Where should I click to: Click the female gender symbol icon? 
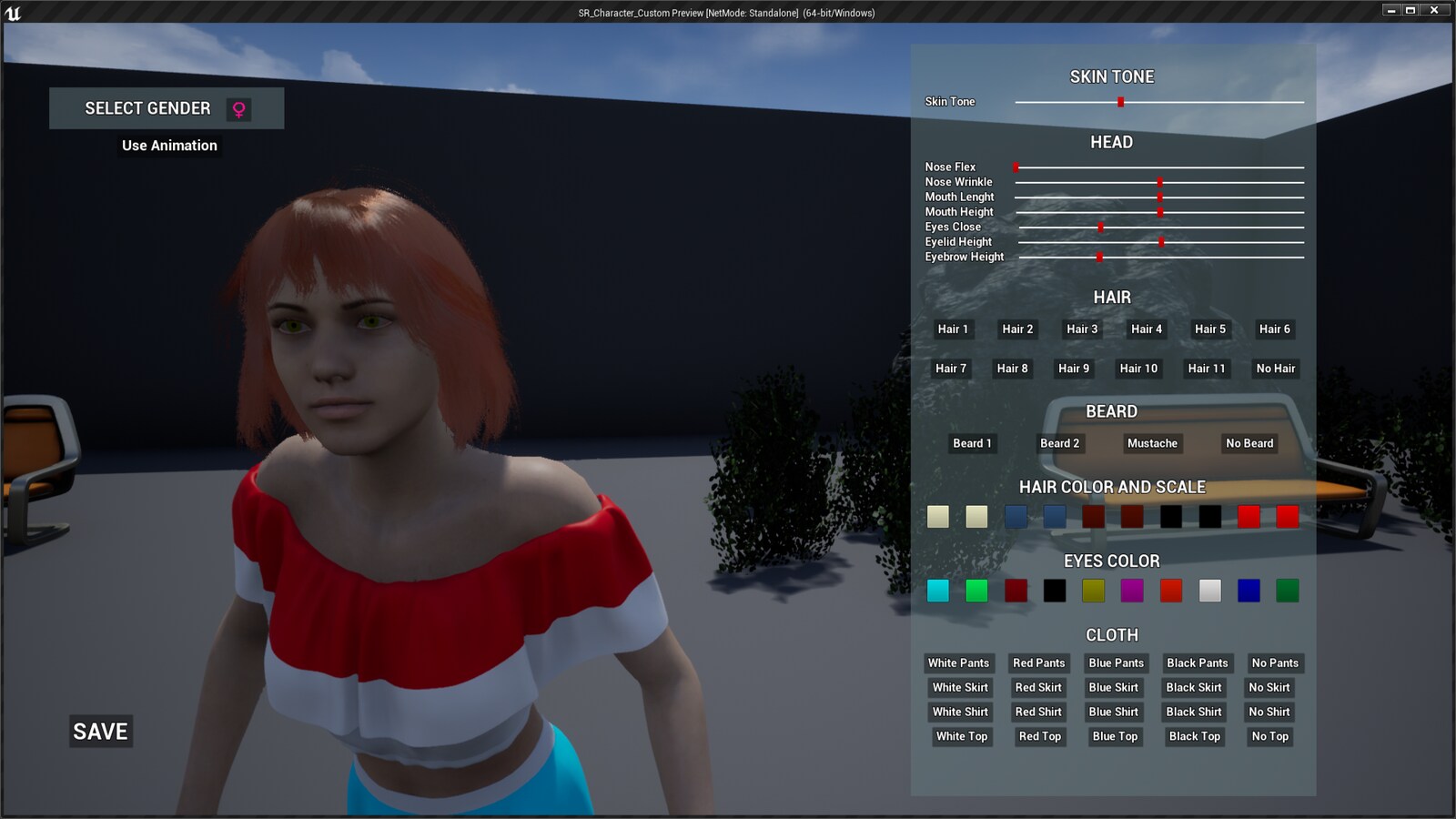click(239, 108)
